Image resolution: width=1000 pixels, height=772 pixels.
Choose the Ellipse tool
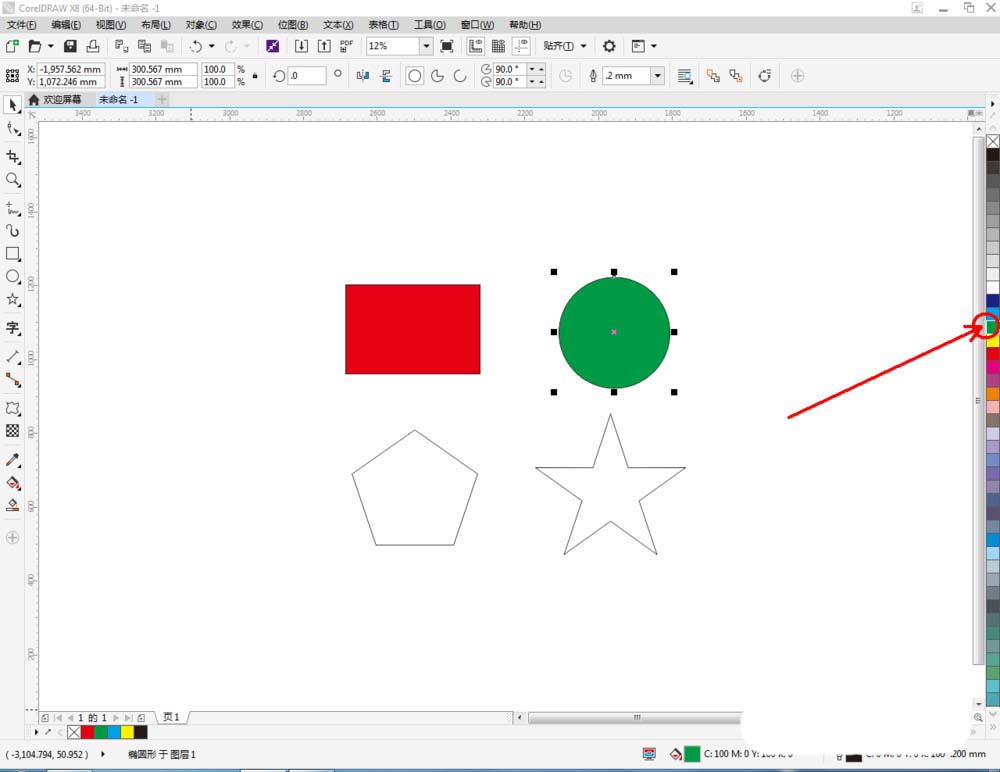tap(13, 278)
